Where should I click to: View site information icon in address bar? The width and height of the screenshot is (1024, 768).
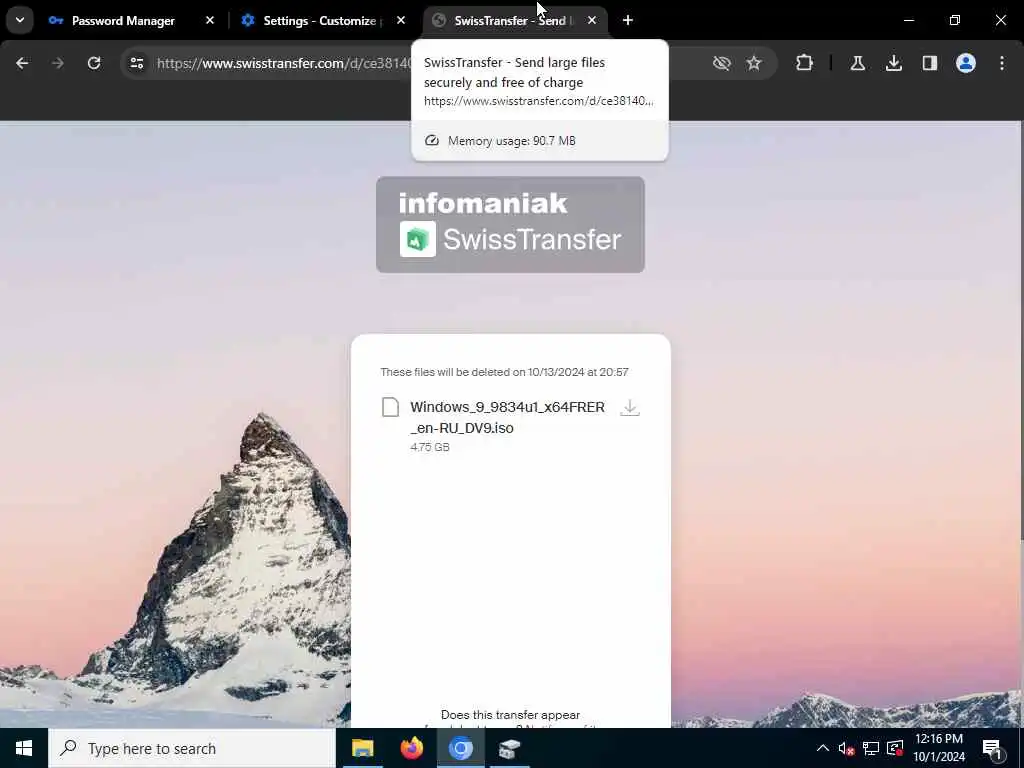click(x=136, y=63)
